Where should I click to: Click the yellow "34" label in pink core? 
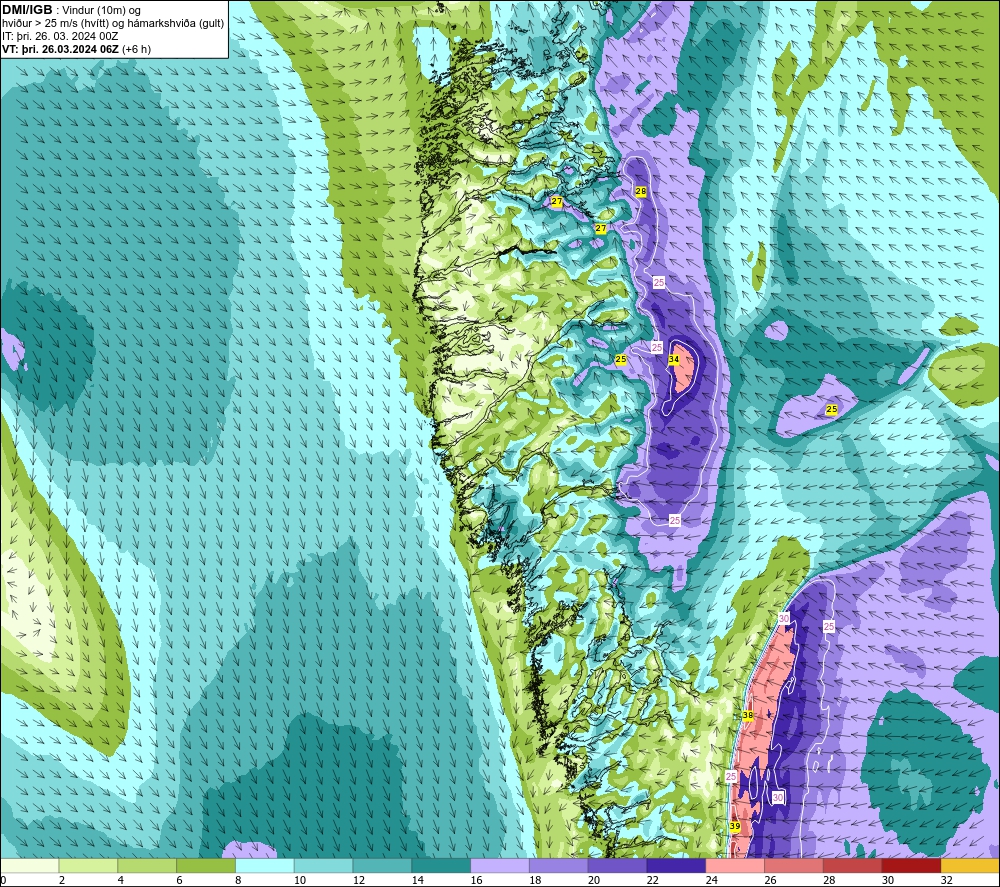(673, 360)
